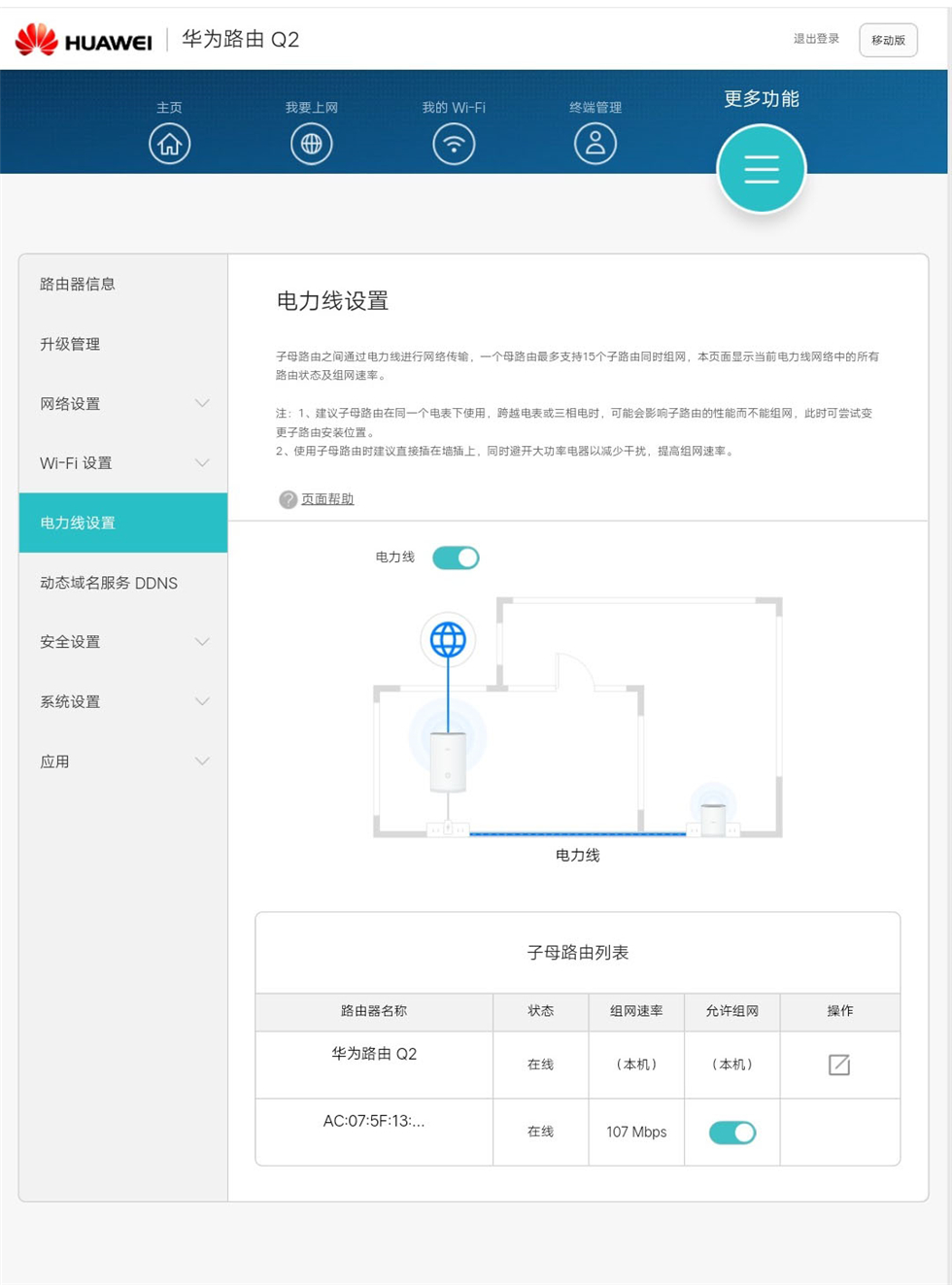The height and width of the screenshot is (1285, 952).
Task: Open 终端管理 device management icon
Action: click(x=595, y=143)
